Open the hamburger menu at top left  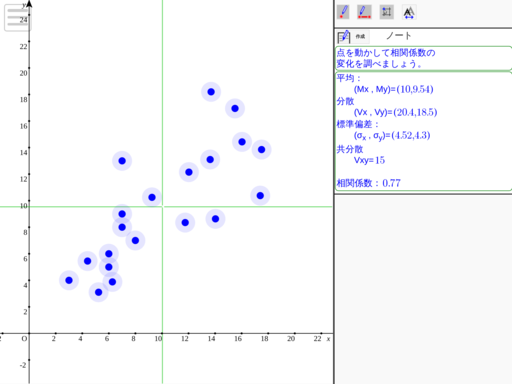coord(18,17)
